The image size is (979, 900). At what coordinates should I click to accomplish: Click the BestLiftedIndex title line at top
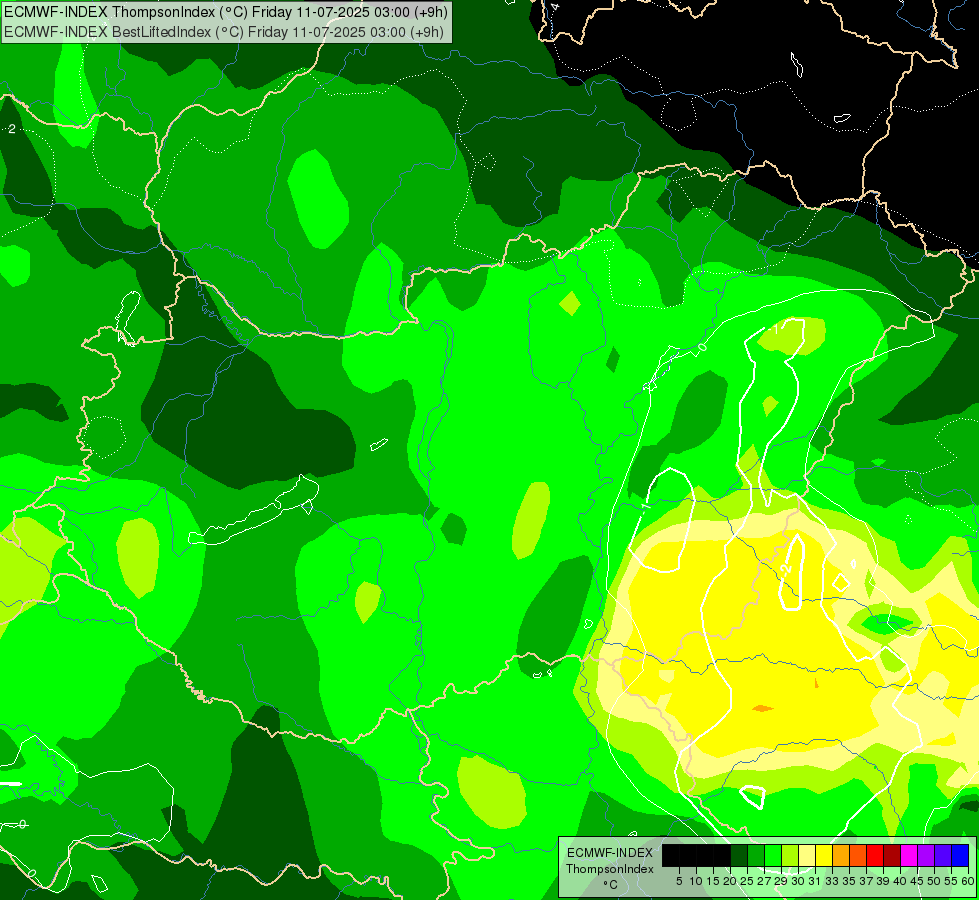point(224,31)
